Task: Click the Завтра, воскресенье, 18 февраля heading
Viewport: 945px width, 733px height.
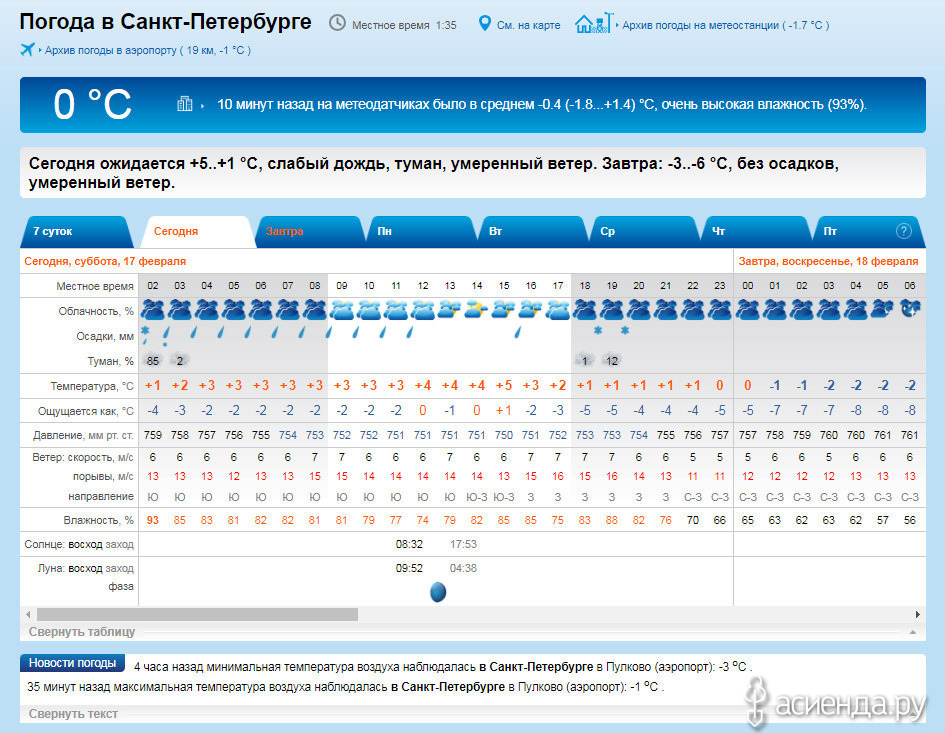Action: 829,262
